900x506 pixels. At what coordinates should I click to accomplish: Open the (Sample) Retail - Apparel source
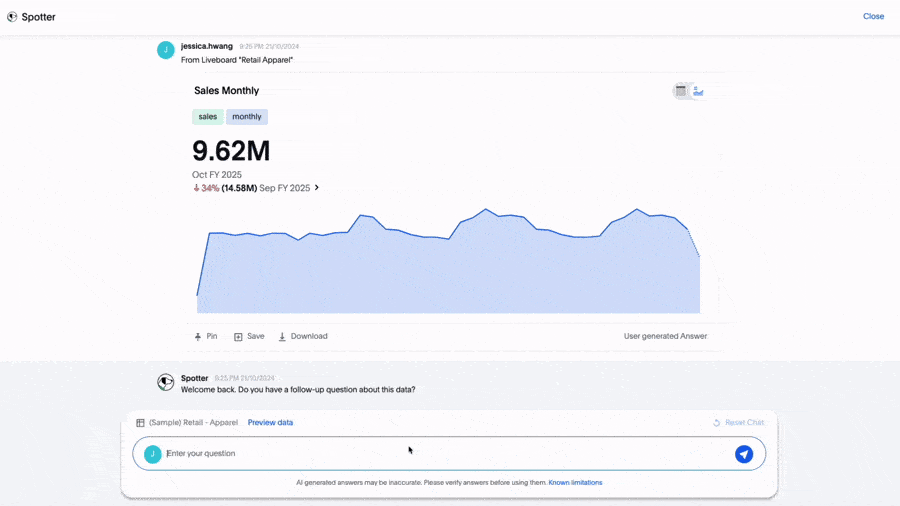[x=193, y=423]
